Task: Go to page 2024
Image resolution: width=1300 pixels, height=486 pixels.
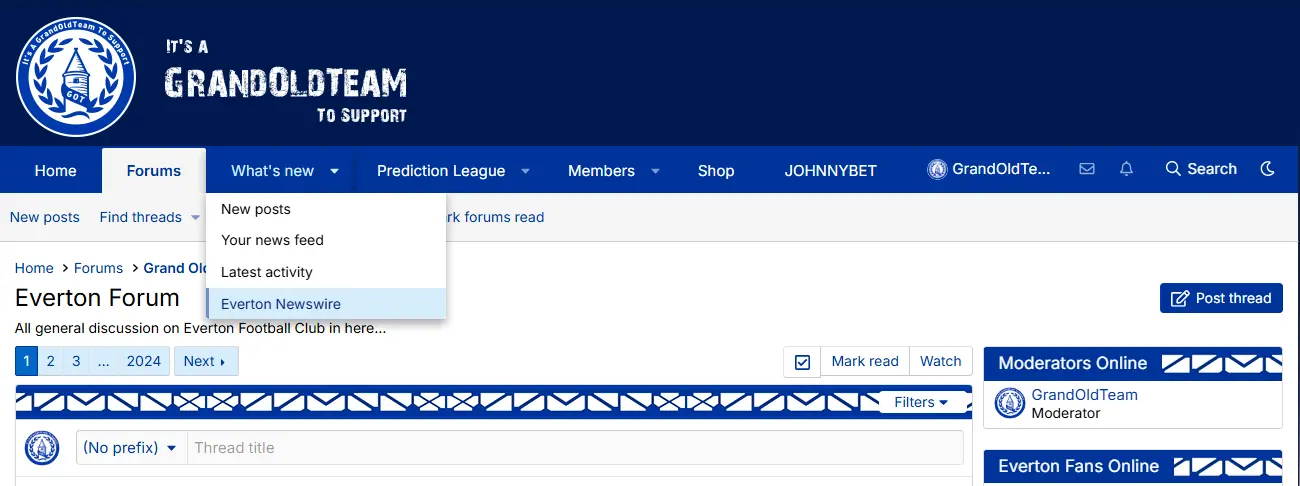Action: point(144,361)
